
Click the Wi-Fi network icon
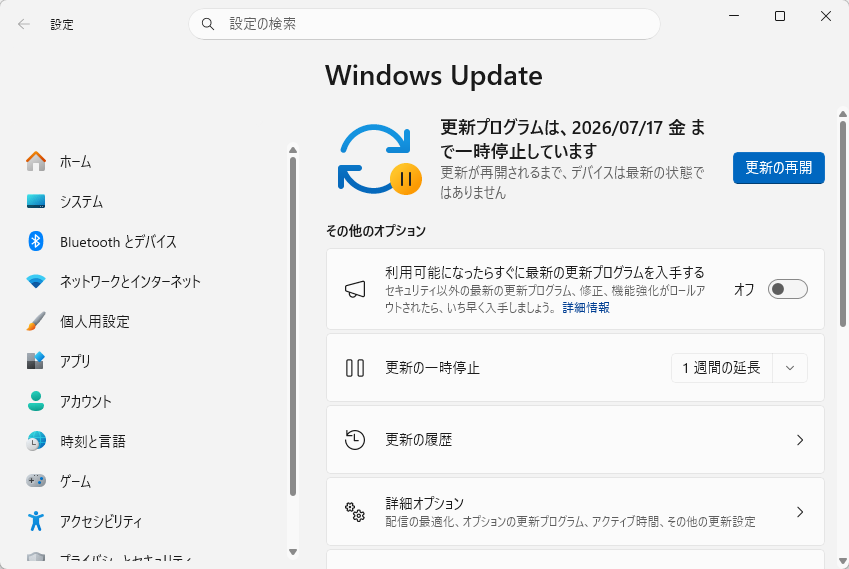coord(36,282)
